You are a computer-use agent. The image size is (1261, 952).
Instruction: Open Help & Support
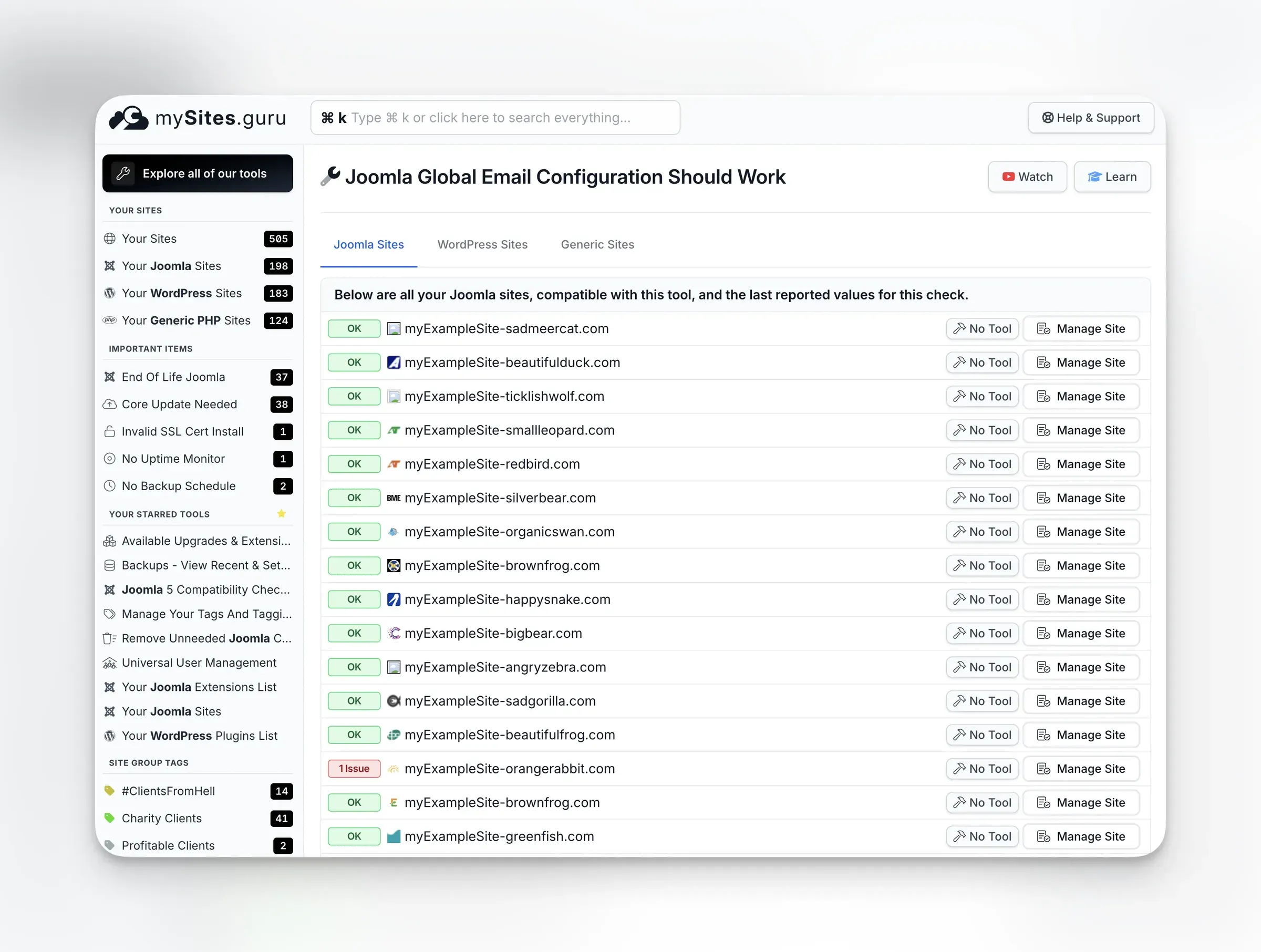[1090, 118]
